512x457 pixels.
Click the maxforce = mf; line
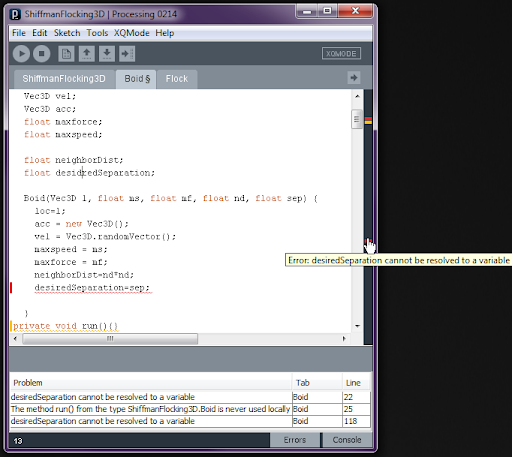[71, 262]
